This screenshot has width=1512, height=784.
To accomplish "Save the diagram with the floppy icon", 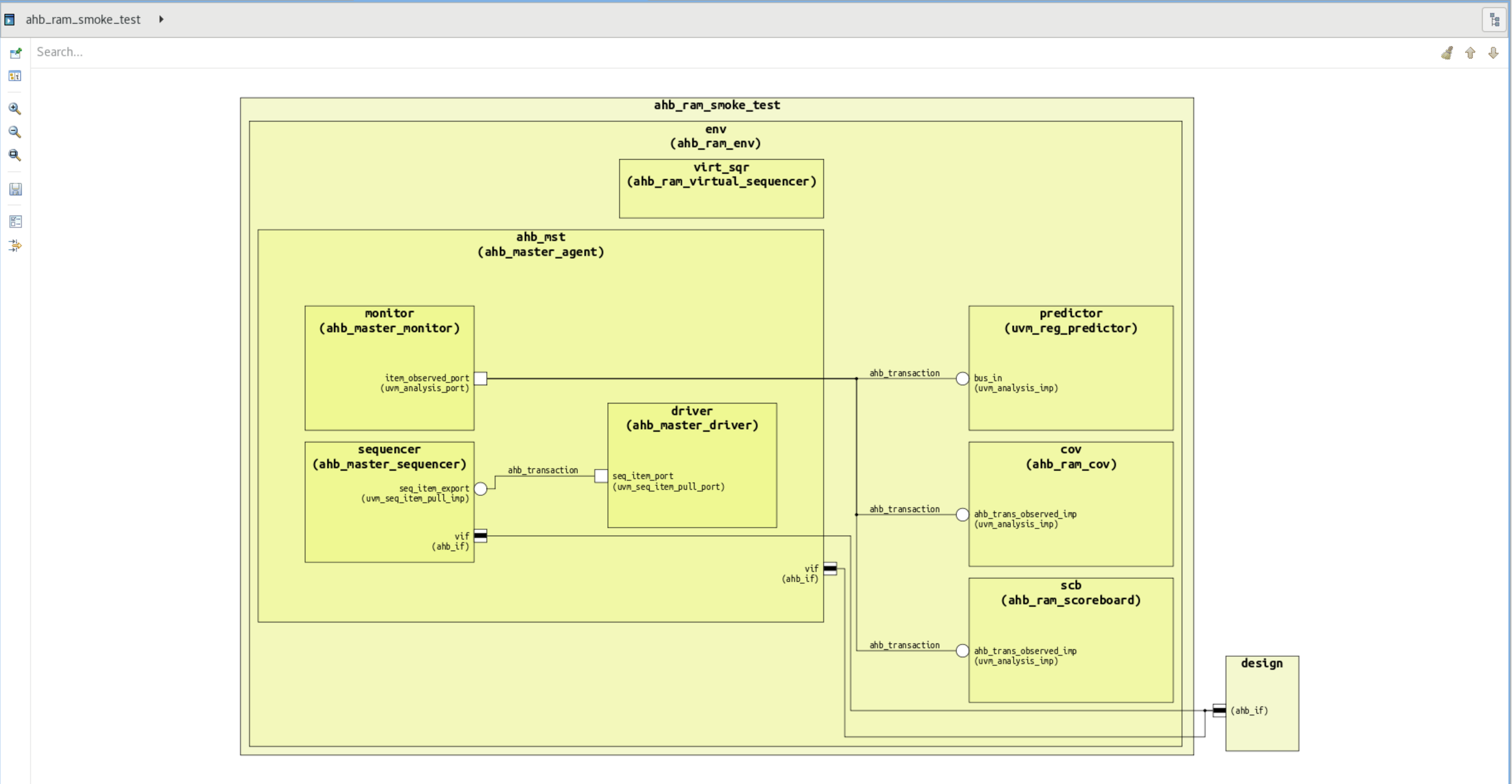I will point(15,189).
